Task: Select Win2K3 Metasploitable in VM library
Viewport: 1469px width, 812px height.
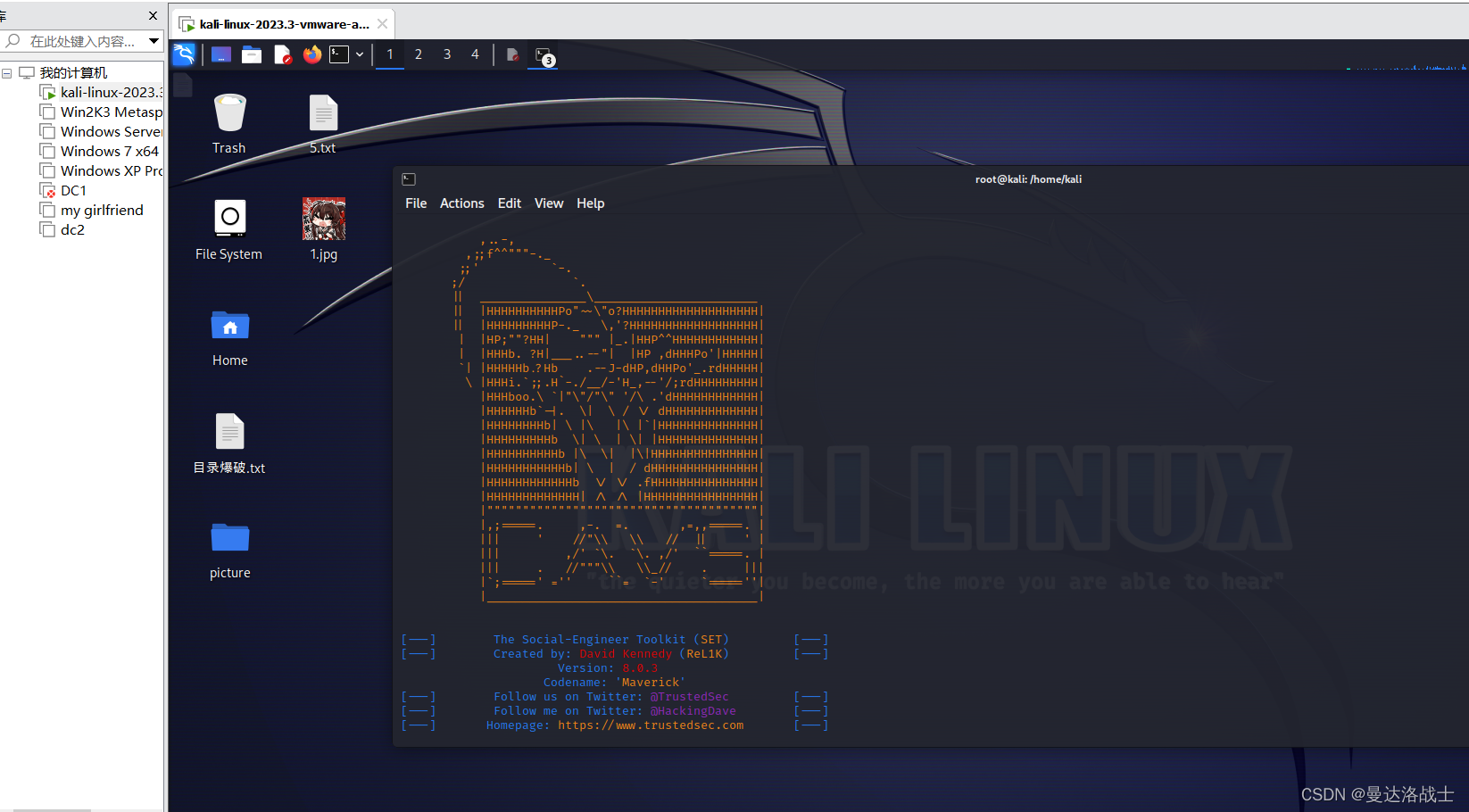Action: (102, 112)
